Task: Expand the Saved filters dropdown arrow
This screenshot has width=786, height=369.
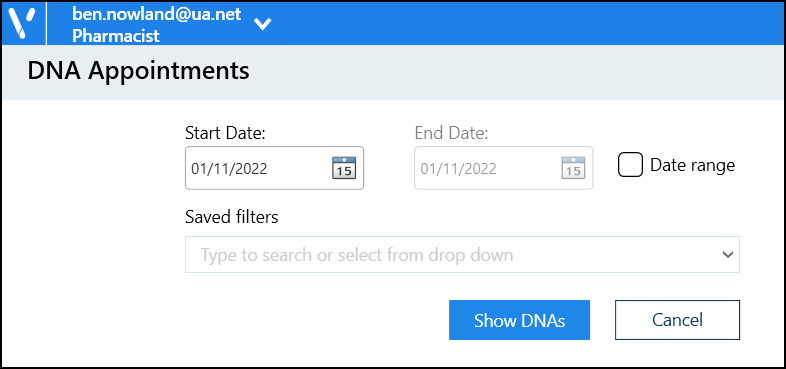Action: pyautogui.click(x=727, y=255)
